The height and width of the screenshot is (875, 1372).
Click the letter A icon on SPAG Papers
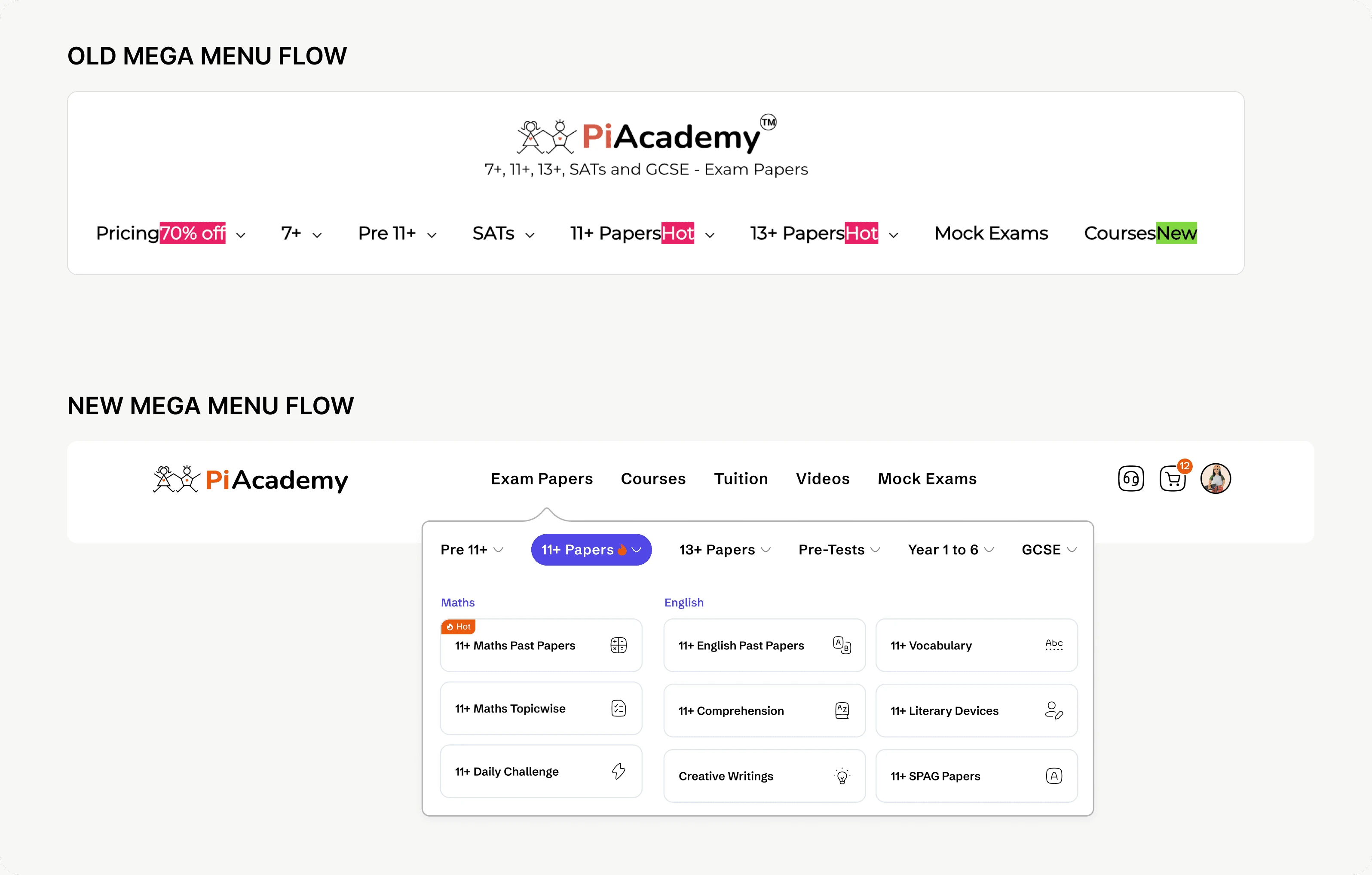1054,776
